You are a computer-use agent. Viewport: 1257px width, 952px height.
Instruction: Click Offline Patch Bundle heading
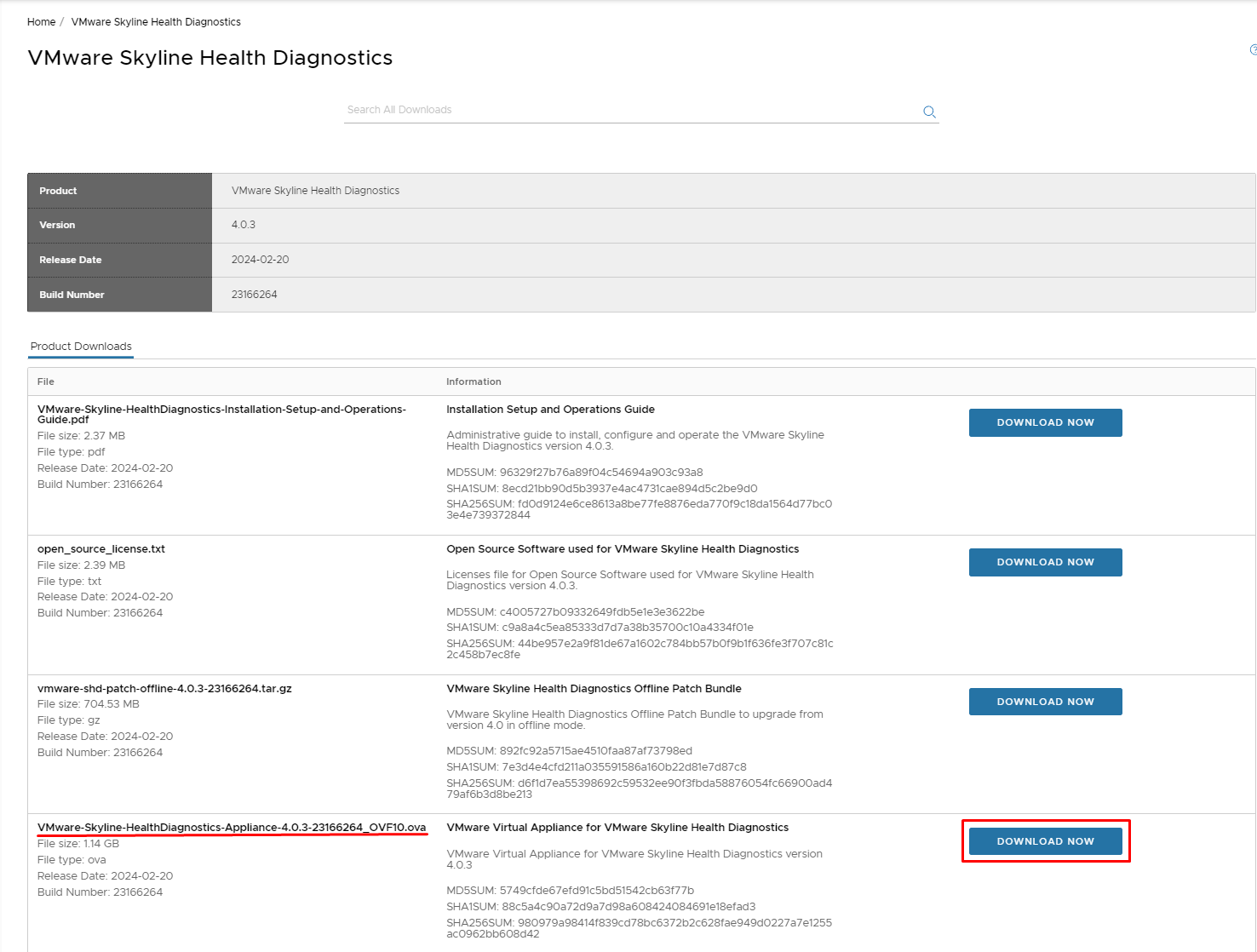coord(594,689)
